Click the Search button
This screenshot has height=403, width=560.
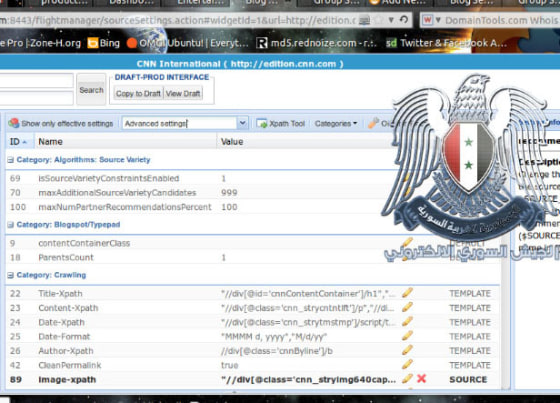point(91,90)
